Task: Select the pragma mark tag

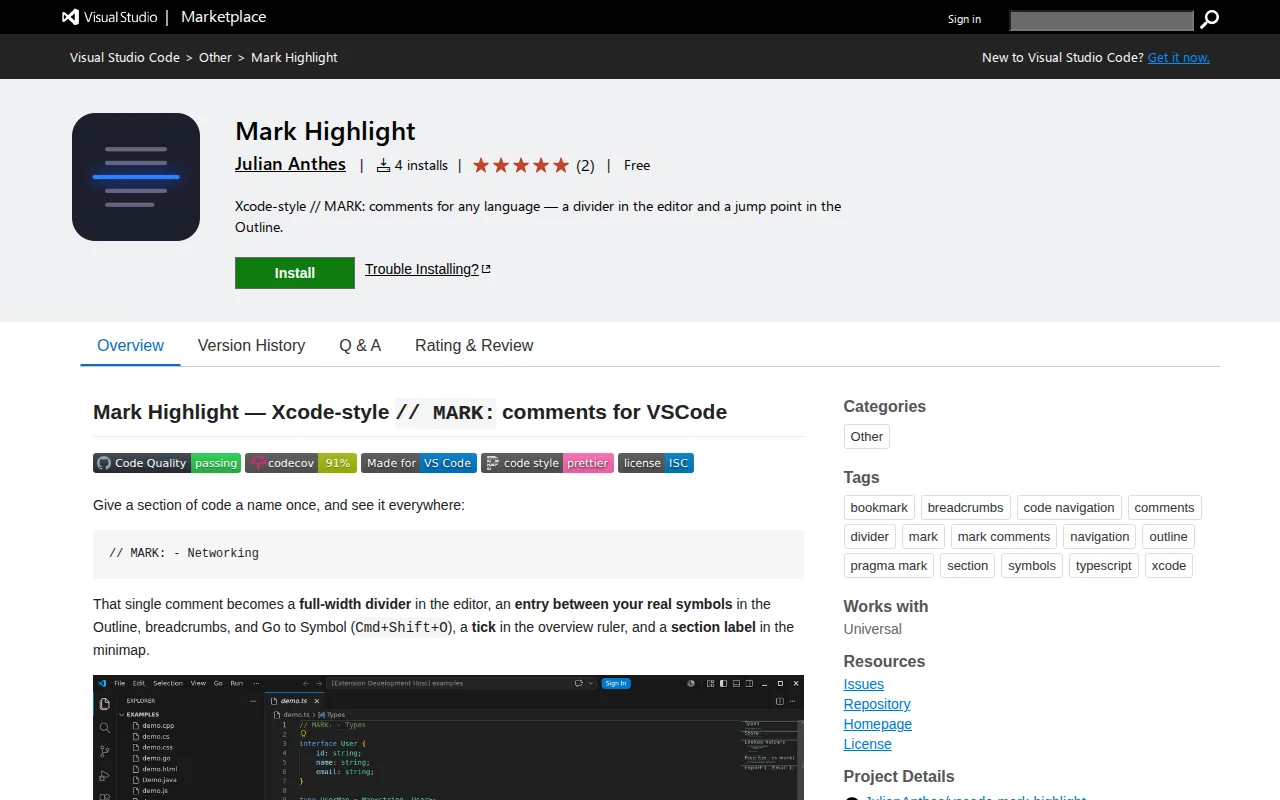Action: pos(889,565)
